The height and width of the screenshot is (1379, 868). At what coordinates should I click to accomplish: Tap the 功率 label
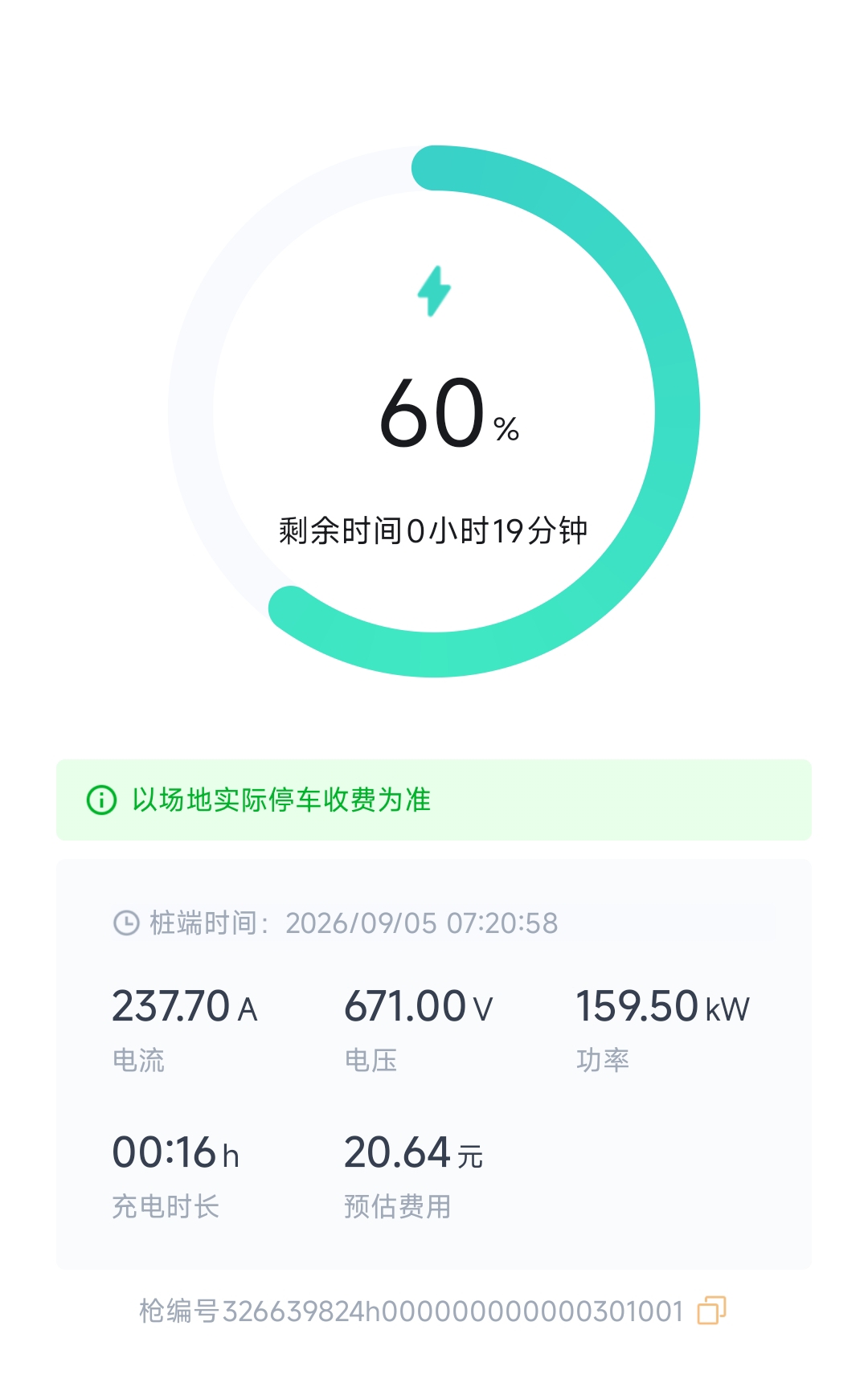[x=603, y=1060]
